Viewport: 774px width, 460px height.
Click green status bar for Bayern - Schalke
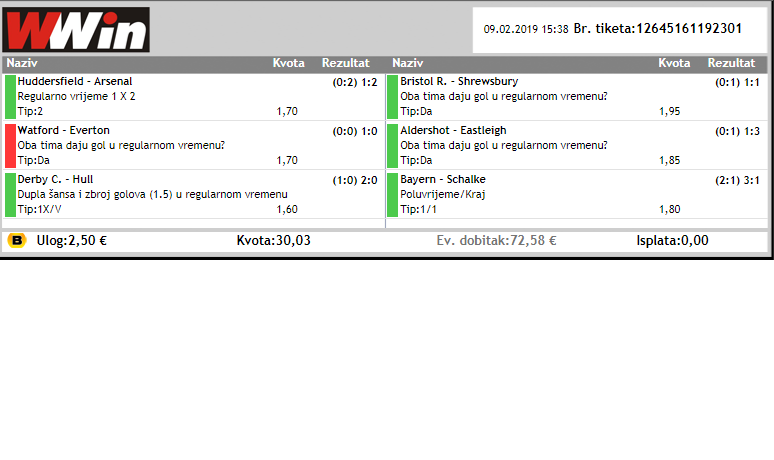[x=392, y=194]
